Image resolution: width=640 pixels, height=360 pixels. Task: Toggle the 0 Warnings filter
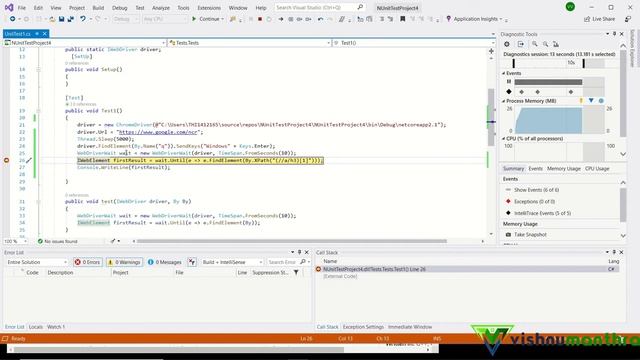124,262
